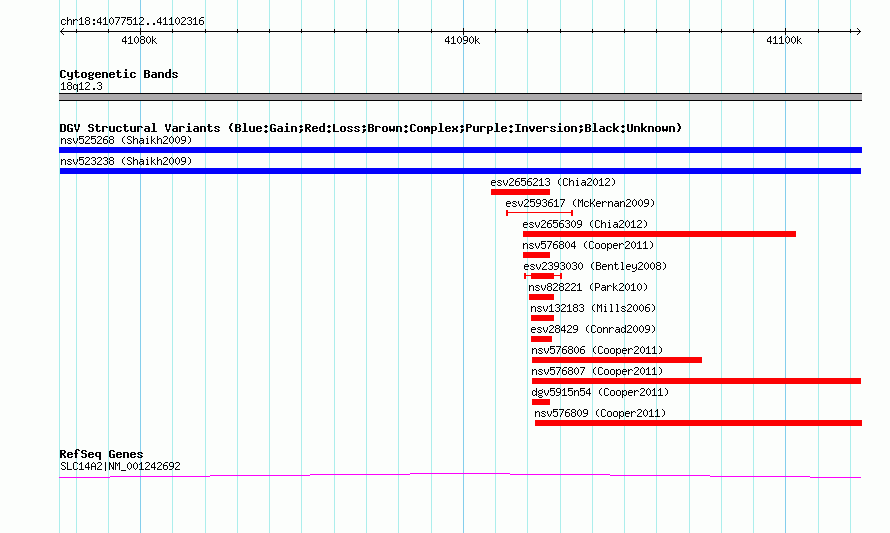Click the chr18:41077512..41102316 coordinate text
The width and height of the screenshot is (890, 533).
click(132, 22)
